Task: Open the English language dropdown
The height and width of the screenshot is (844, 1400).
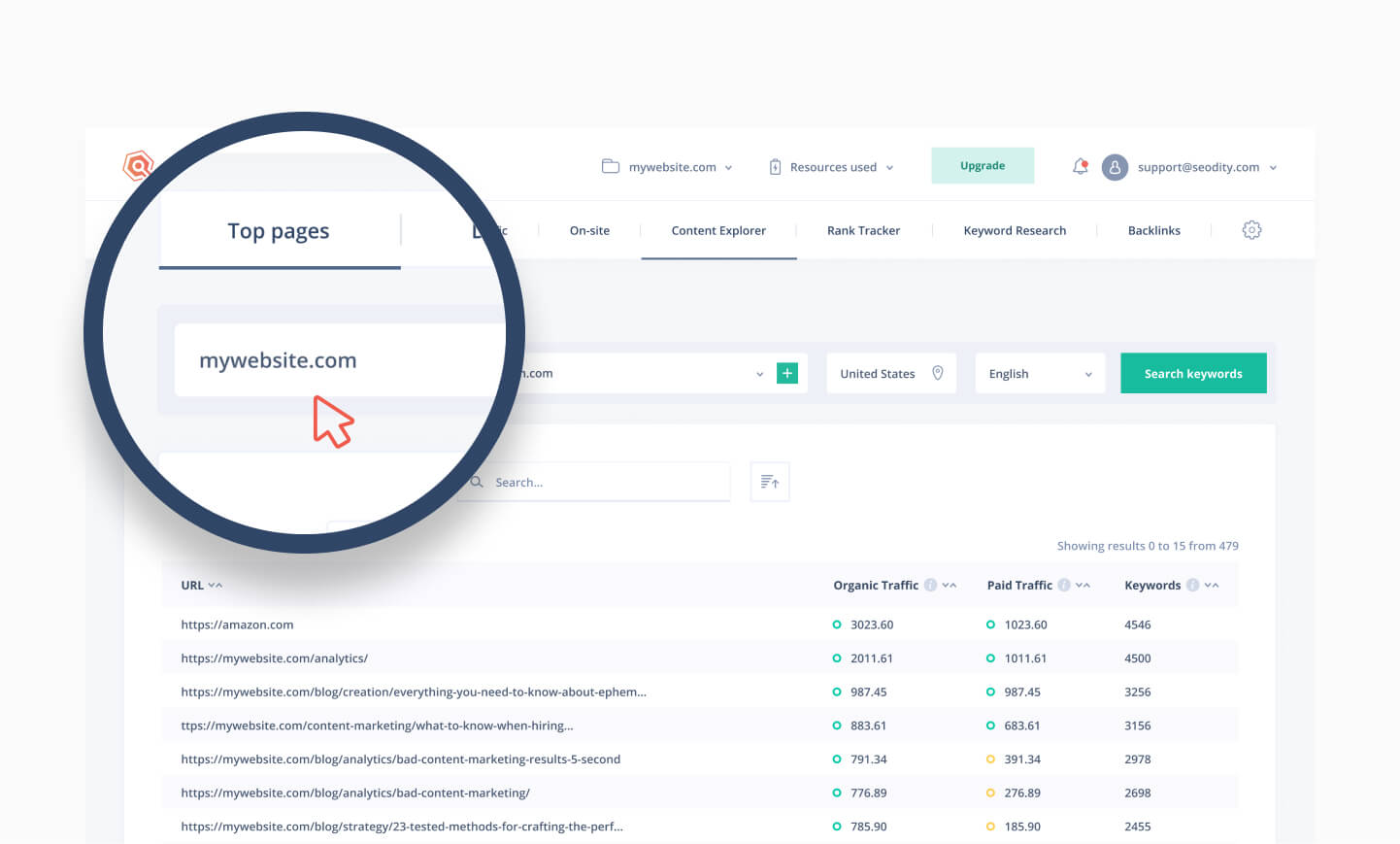Action: 1040,374
